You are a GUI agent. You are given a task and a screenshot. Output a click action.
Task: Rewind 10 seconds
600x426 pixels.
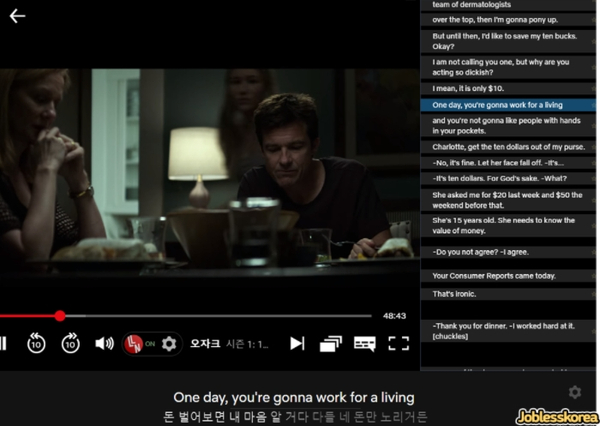click(36, 343)
